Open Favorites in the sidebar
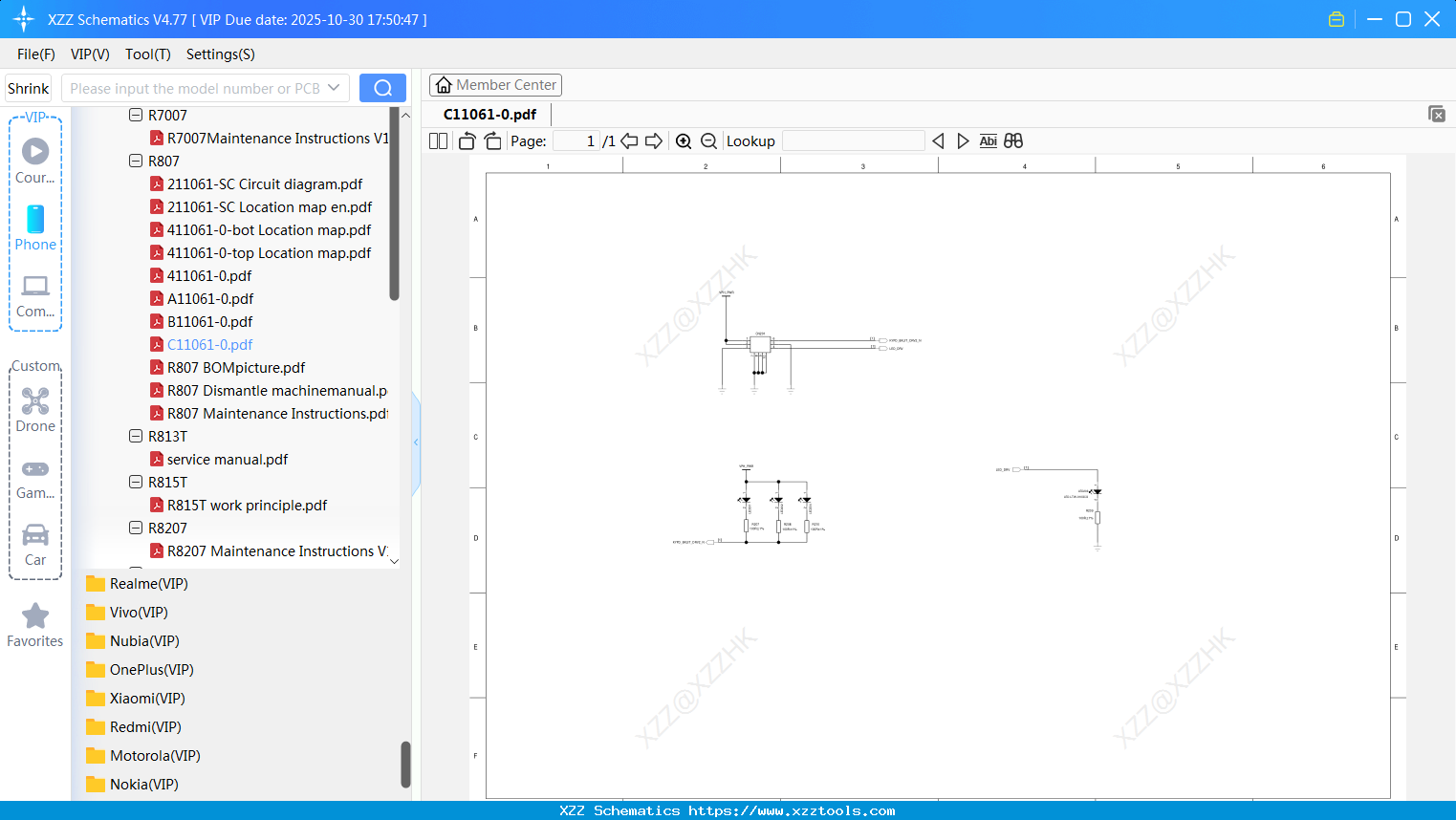The width and height of the screenshot is (1456, 820). (35, 625)
